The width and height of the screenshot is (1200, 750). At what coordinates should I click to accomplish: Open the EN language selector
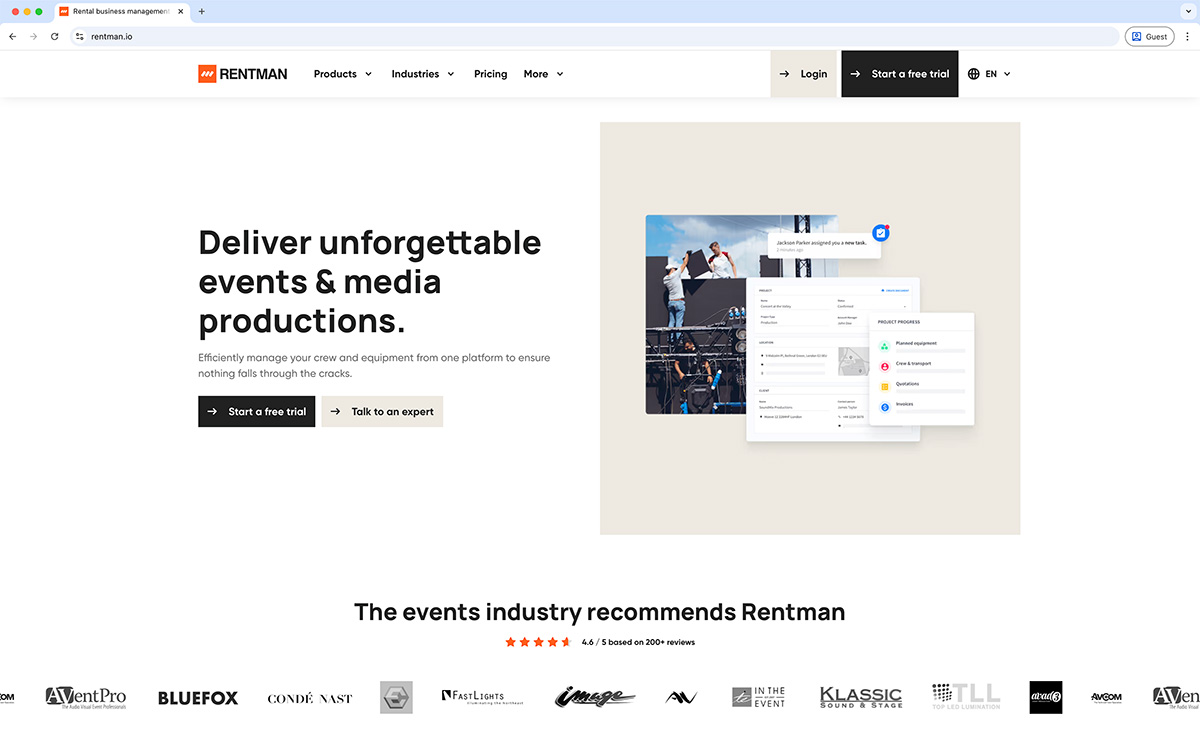tap(998, 74)
